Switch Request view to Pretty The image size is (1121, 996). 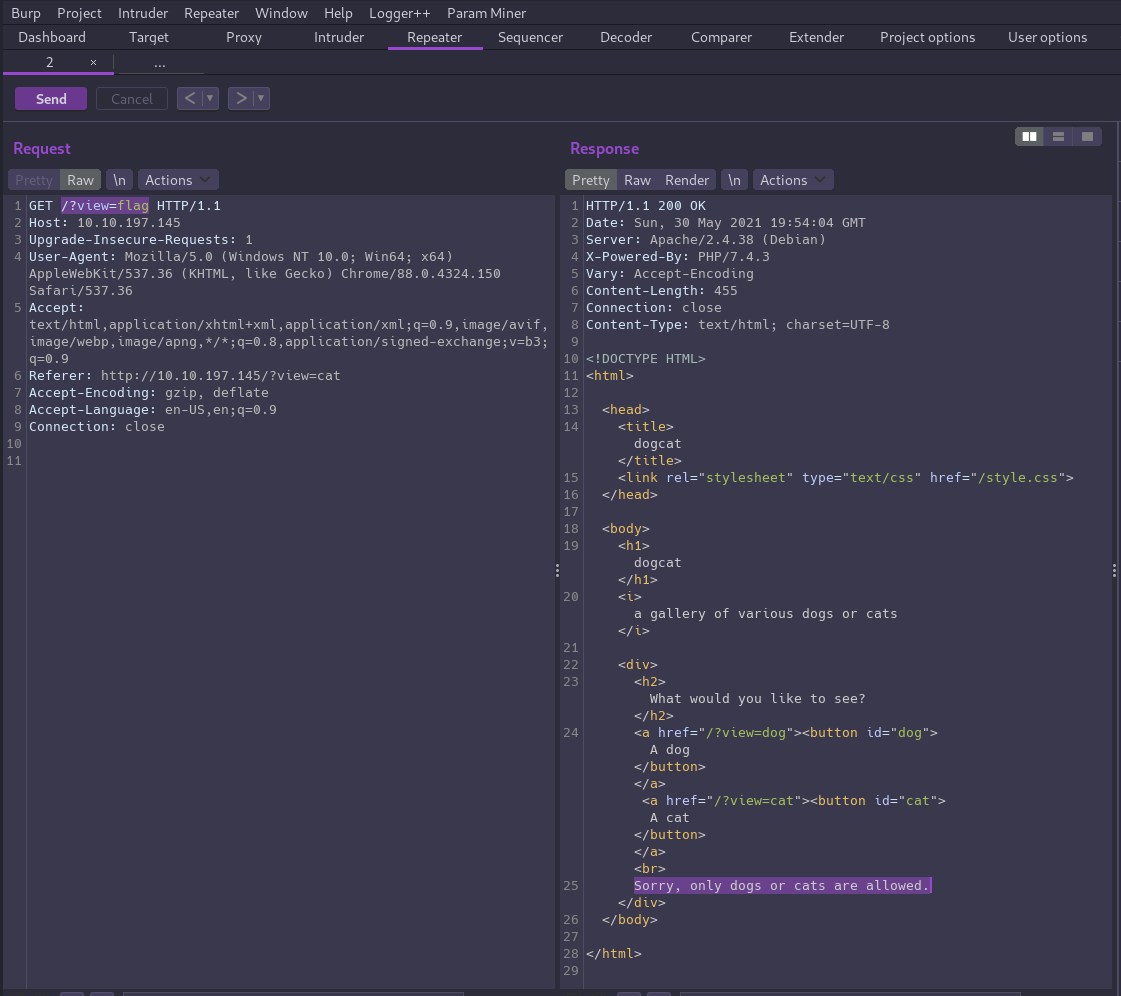[34, 180]
